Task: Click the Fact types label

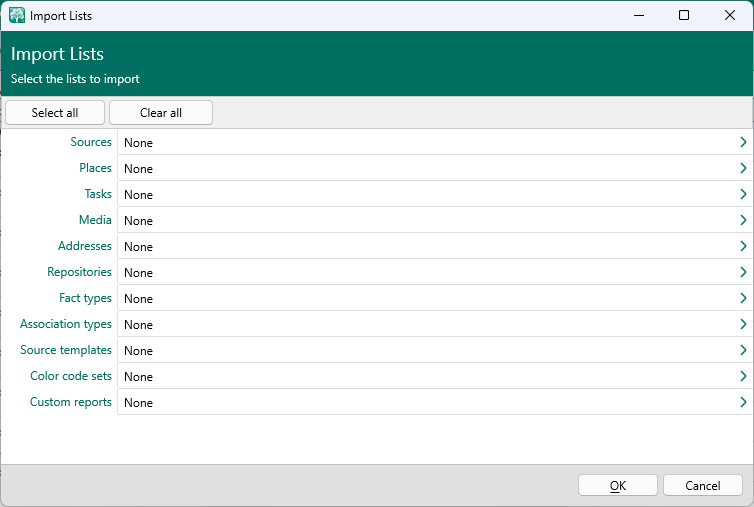Action: click(x=85, y=298)
